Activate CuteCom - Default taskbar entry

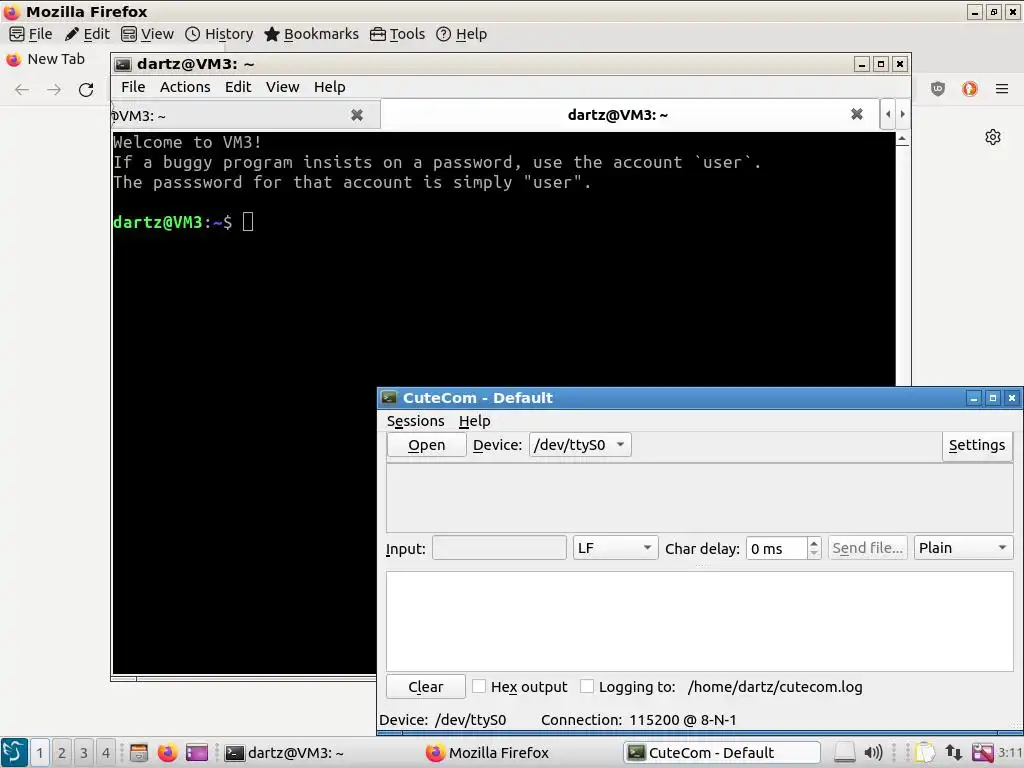point(721,753)
